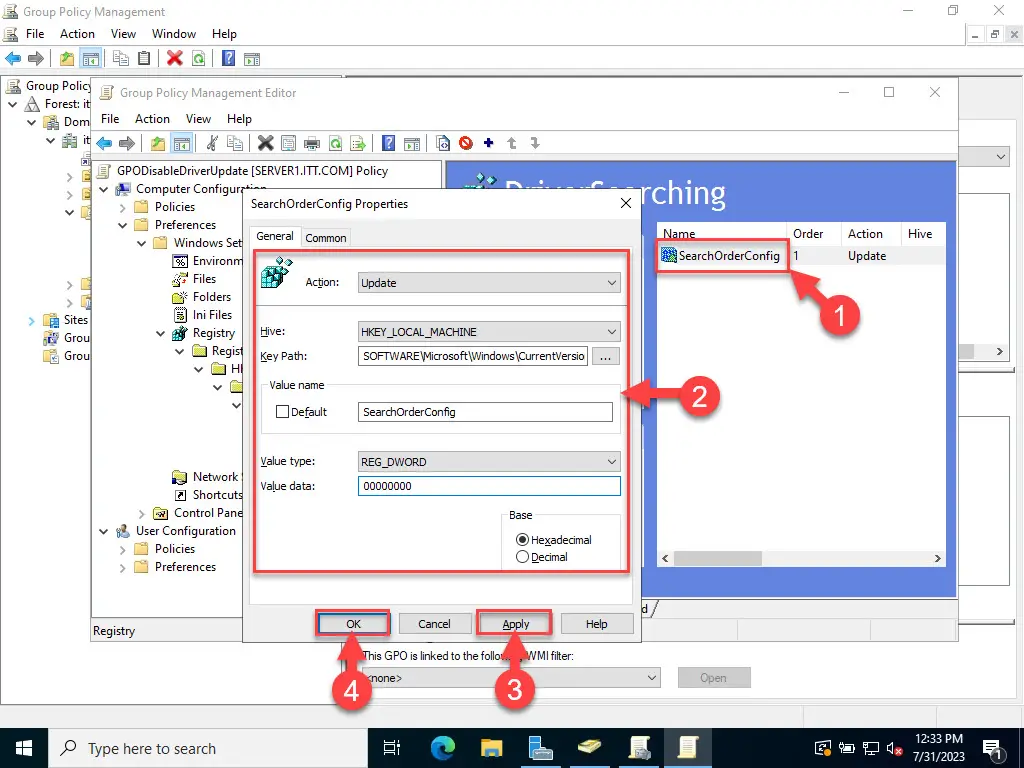The height and width of the screenshot is (768, 1024).
Task: Open the WMI filter dropdown showing none
Action: point(511,678)
